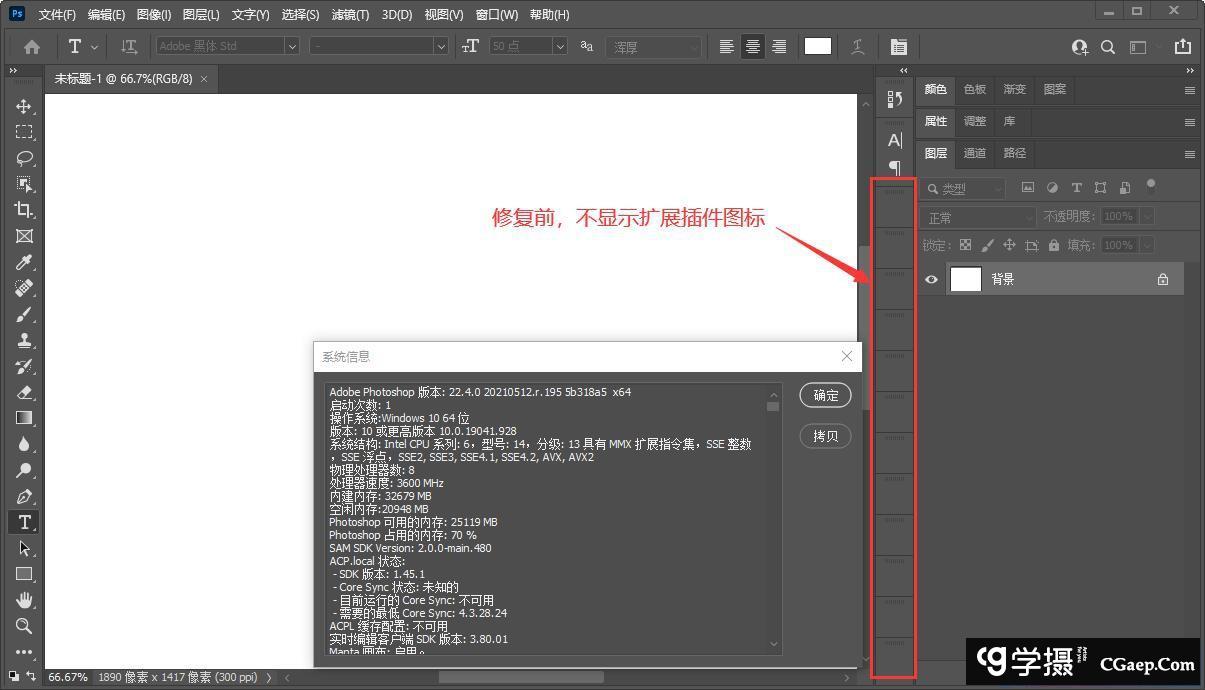The width and height of the screenshot is (1205, 690).
Task: Switch to the 通道 tab
Action: pos(974,153)
